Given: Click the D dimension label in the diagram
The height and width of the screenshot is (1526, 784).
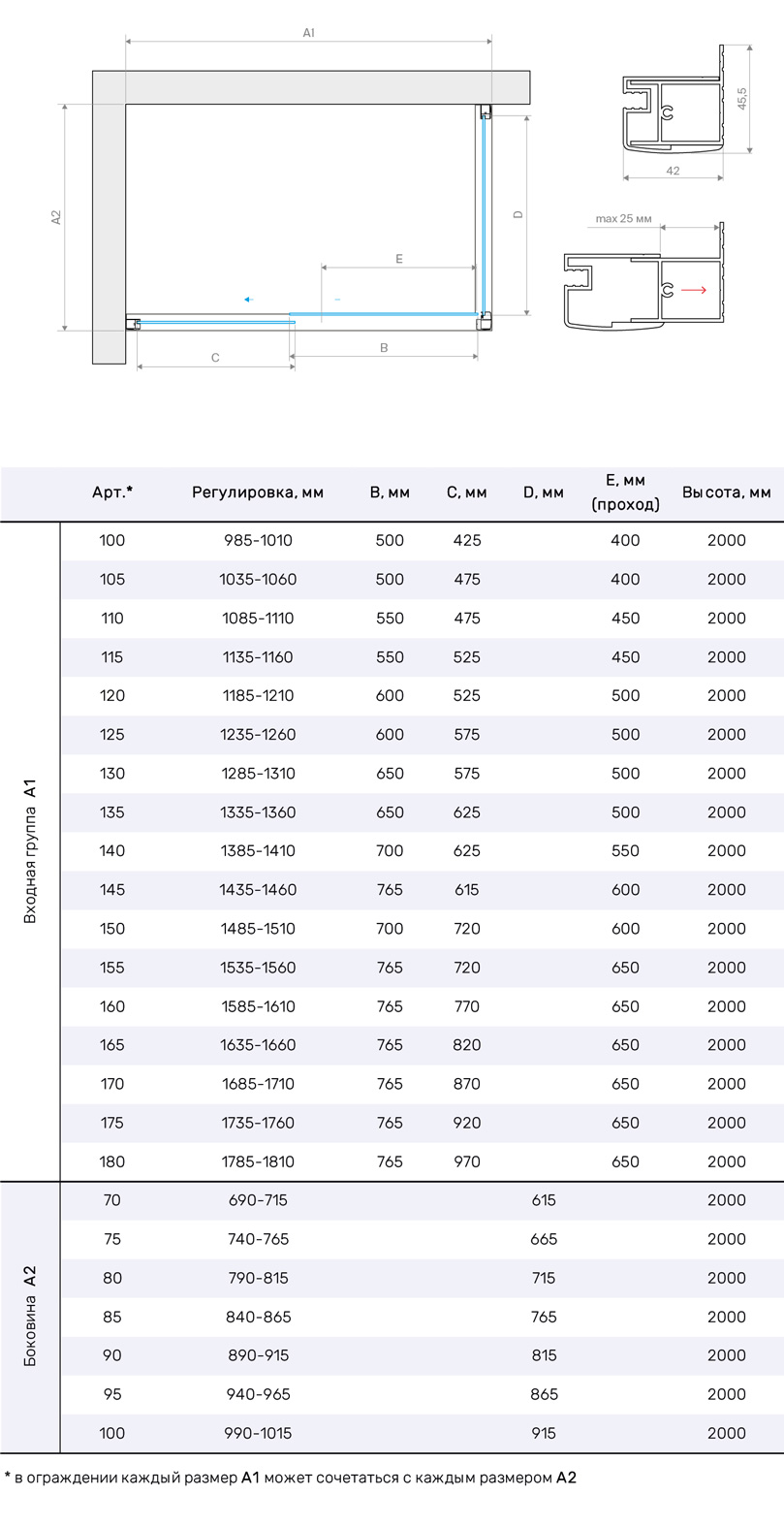Looking at the screenshot, I should (x=518, y=214).
